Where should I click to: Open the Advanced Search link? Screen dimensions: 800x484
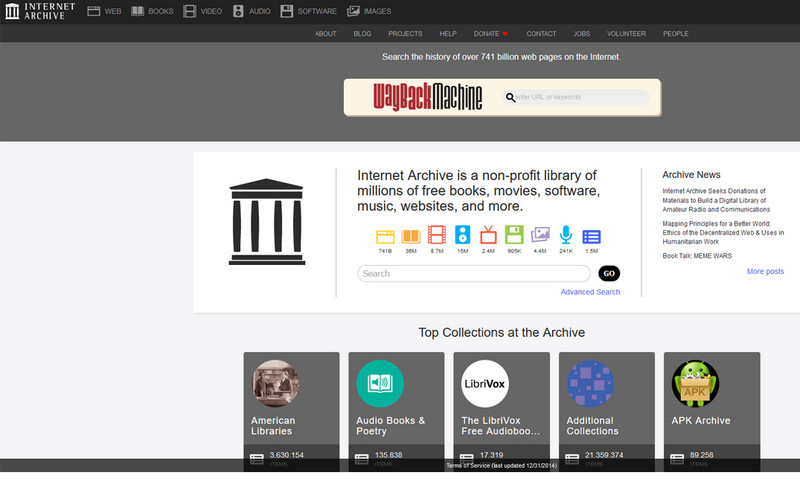590,292
